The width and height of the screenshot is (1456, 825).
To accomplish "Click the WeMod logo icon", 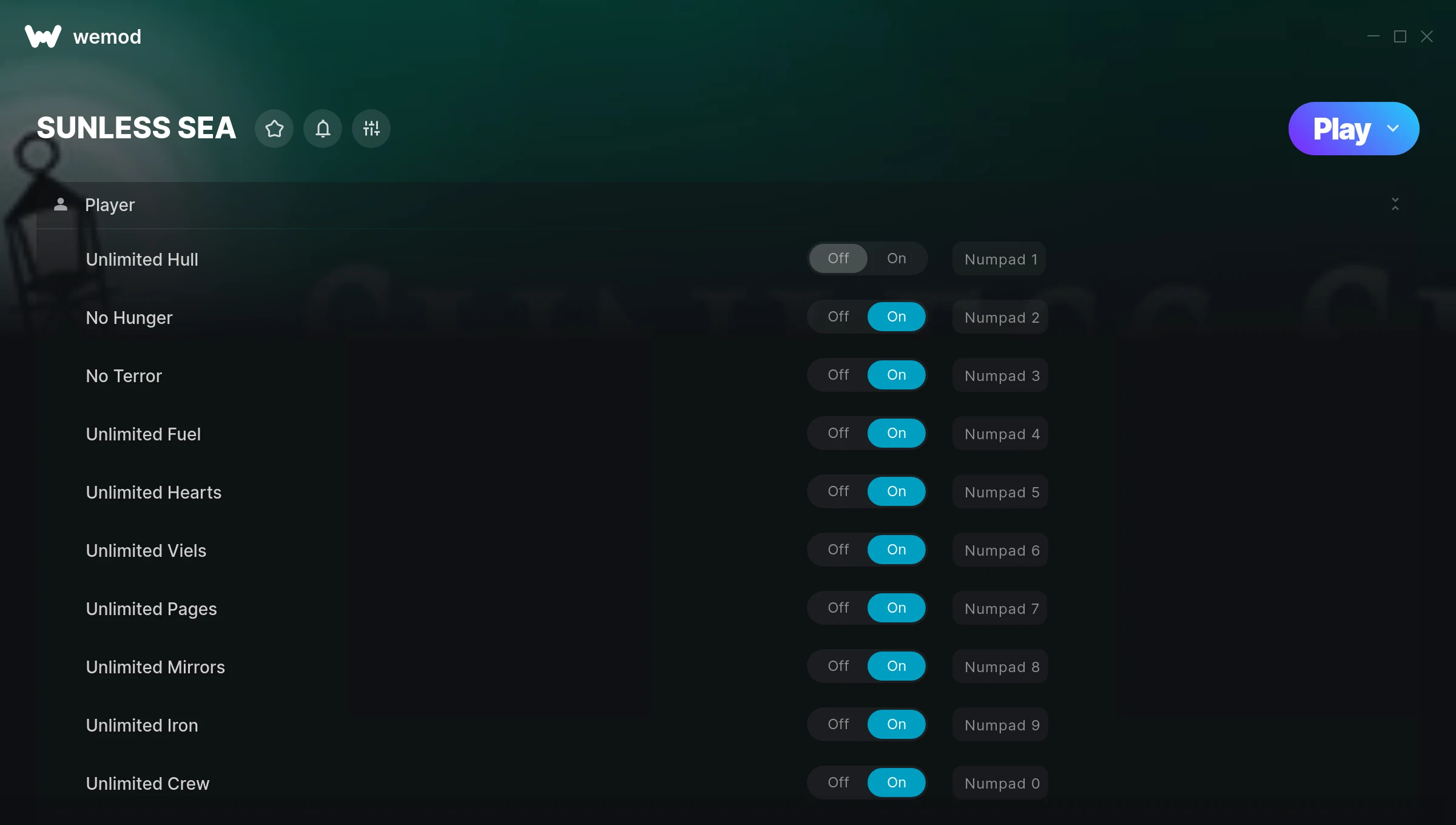I will coord(42,36).
